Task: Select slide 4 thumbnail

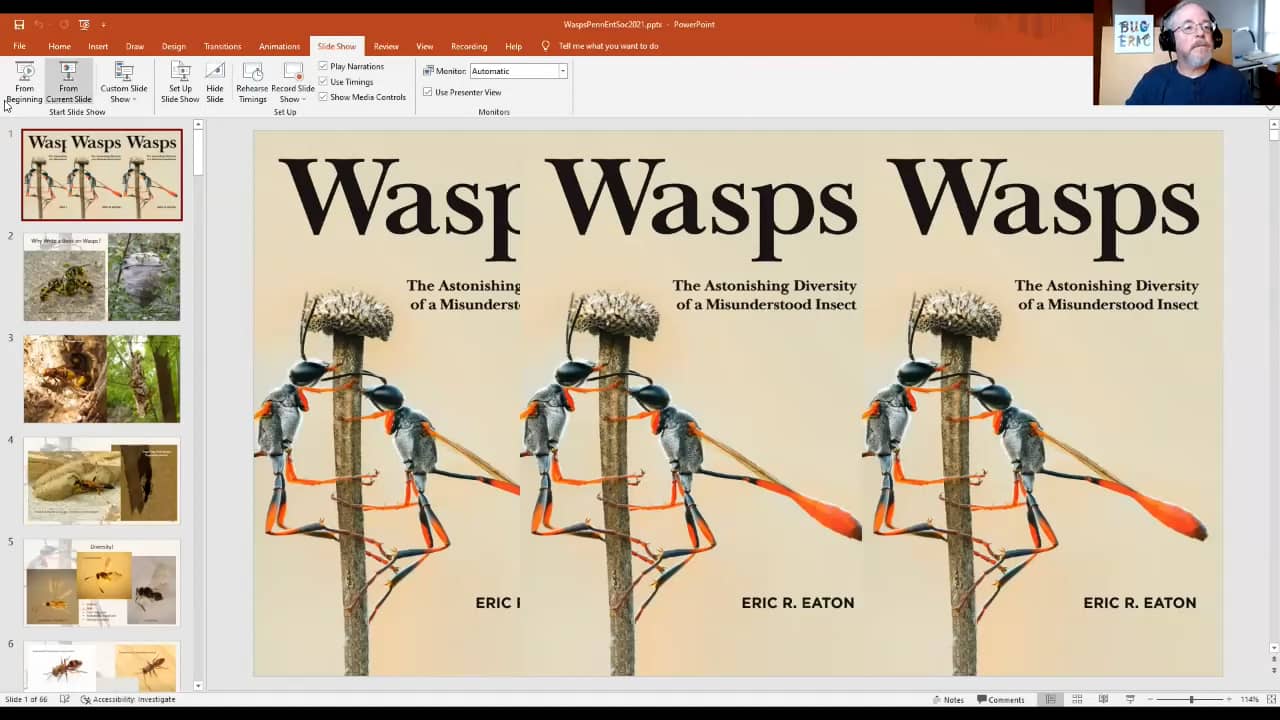Action: 102,480
